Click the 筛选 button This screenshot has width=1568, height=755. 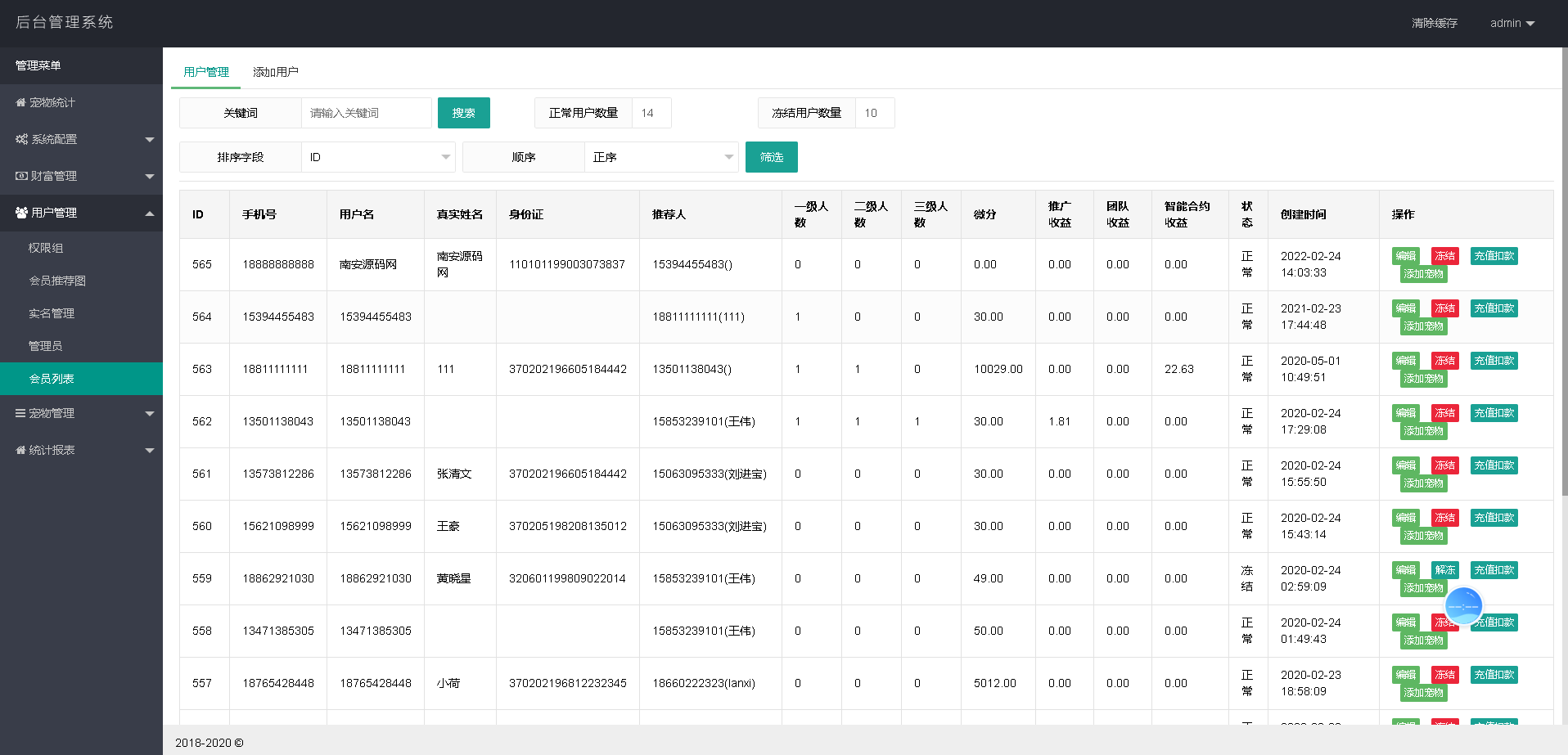pyautogui.click(x=772, y=157)
